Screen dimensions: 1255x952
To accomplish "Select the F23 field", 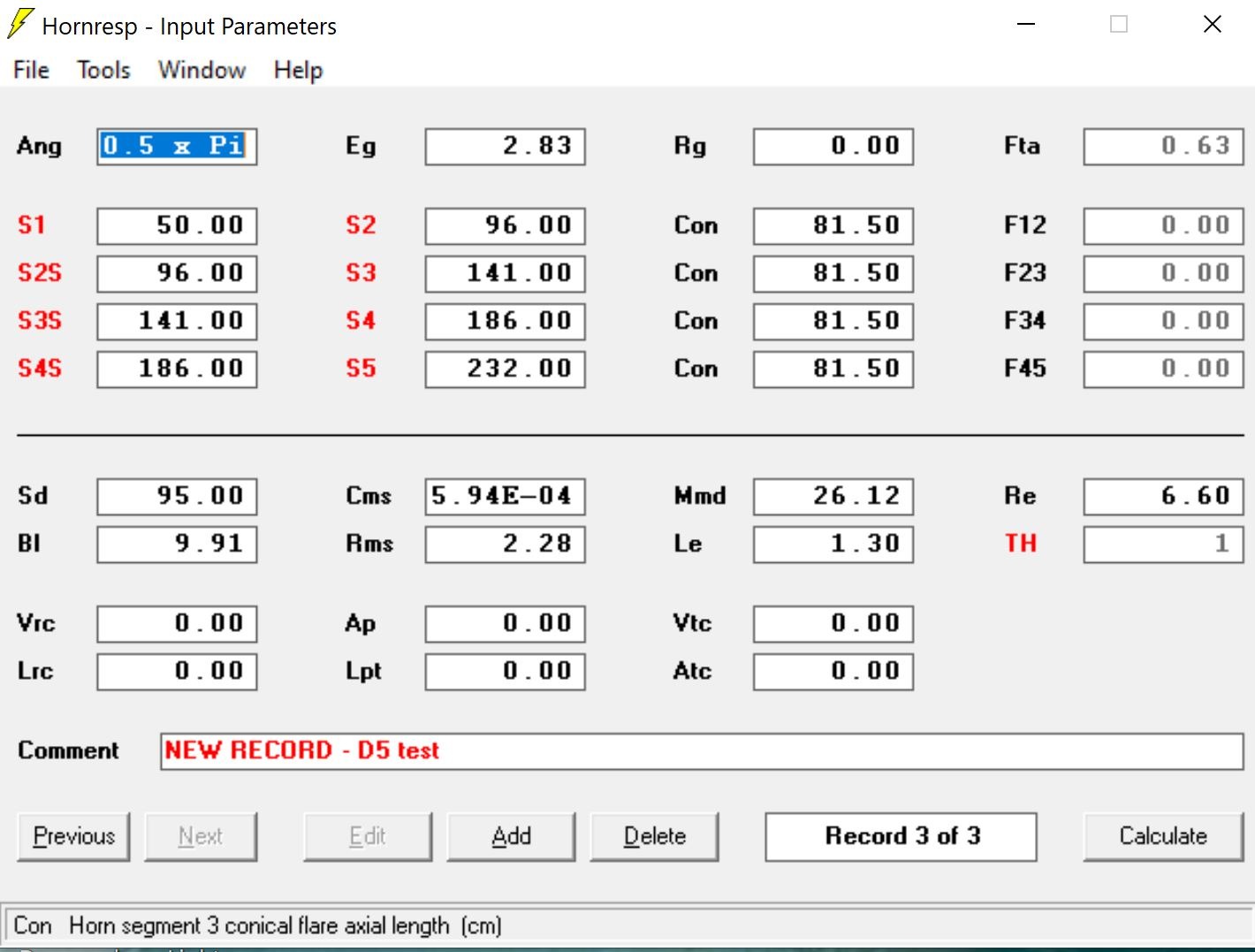I will click(x=1164, y=274).
